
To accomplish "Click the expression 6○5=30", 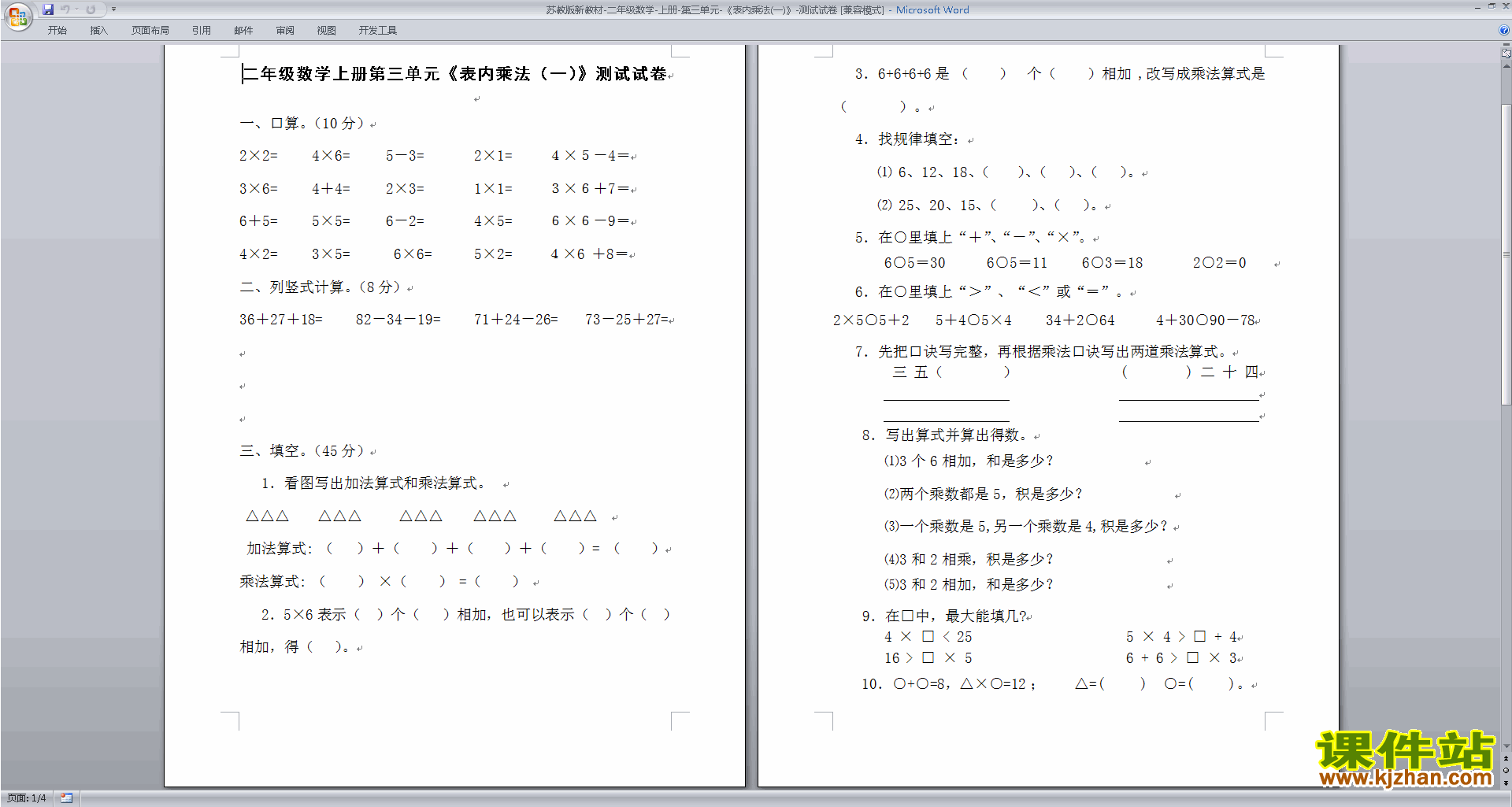I will pyautogui.click(x=914, y=263).
